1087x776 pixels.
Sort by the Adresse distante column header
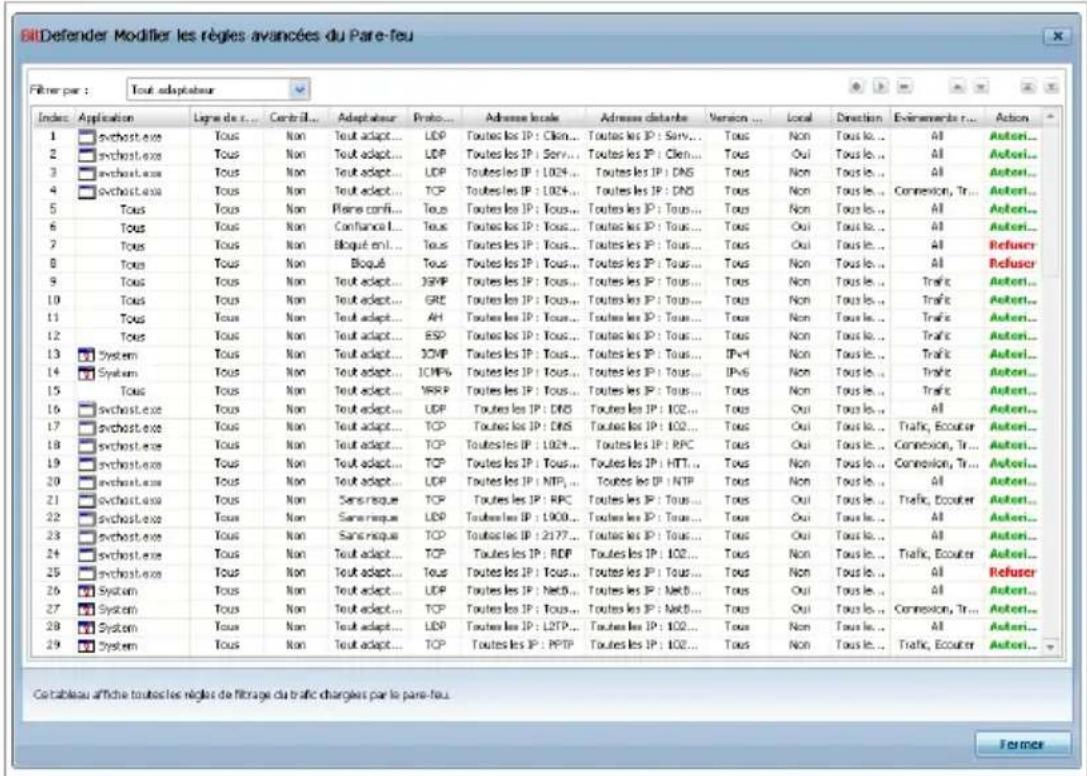pyautogui.click(x=644, y=118)
